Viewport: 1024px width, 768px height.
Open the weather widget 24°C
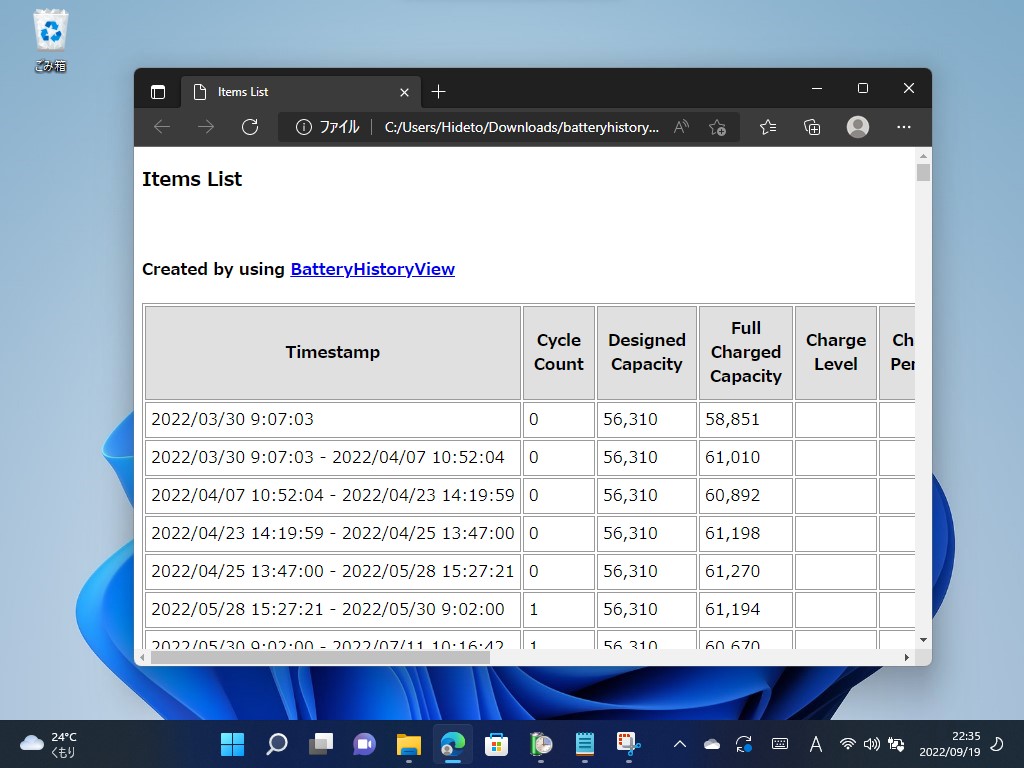pos(49,744)
